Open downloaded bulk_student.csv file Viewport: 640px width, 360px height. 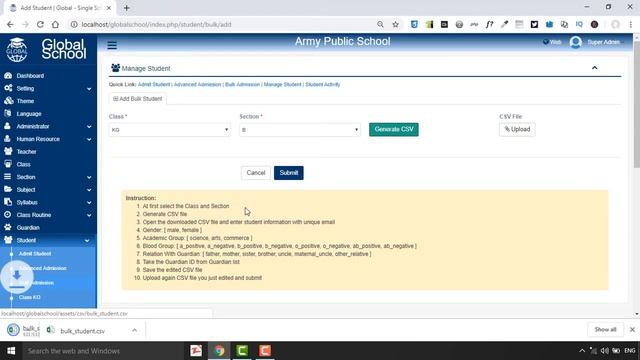(82, 331)
